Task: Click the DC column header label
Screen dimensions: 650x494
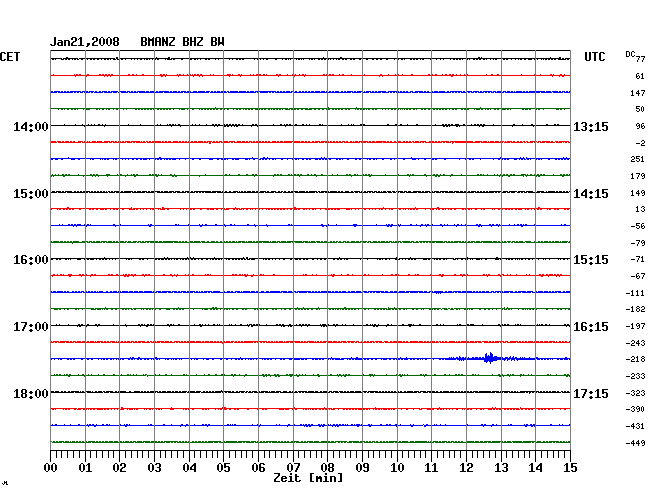Action: pos(630,54)
